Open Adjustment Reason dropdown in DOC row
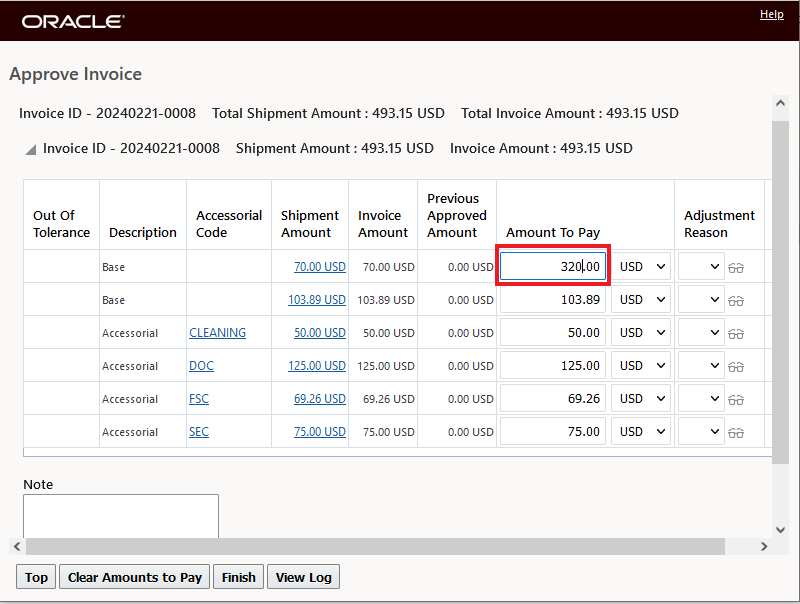 point(701,366)
